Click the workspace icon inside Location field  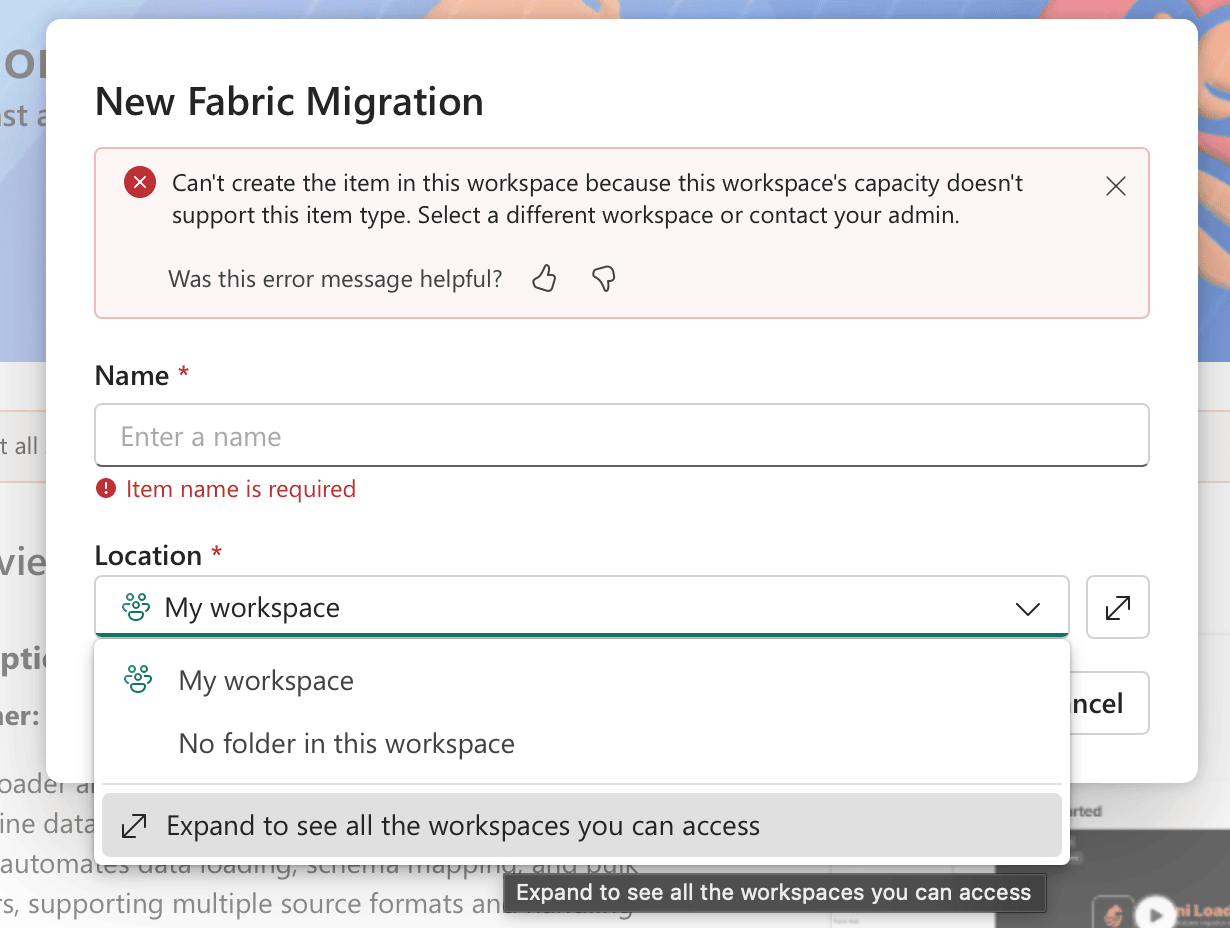tap(136, 607)
